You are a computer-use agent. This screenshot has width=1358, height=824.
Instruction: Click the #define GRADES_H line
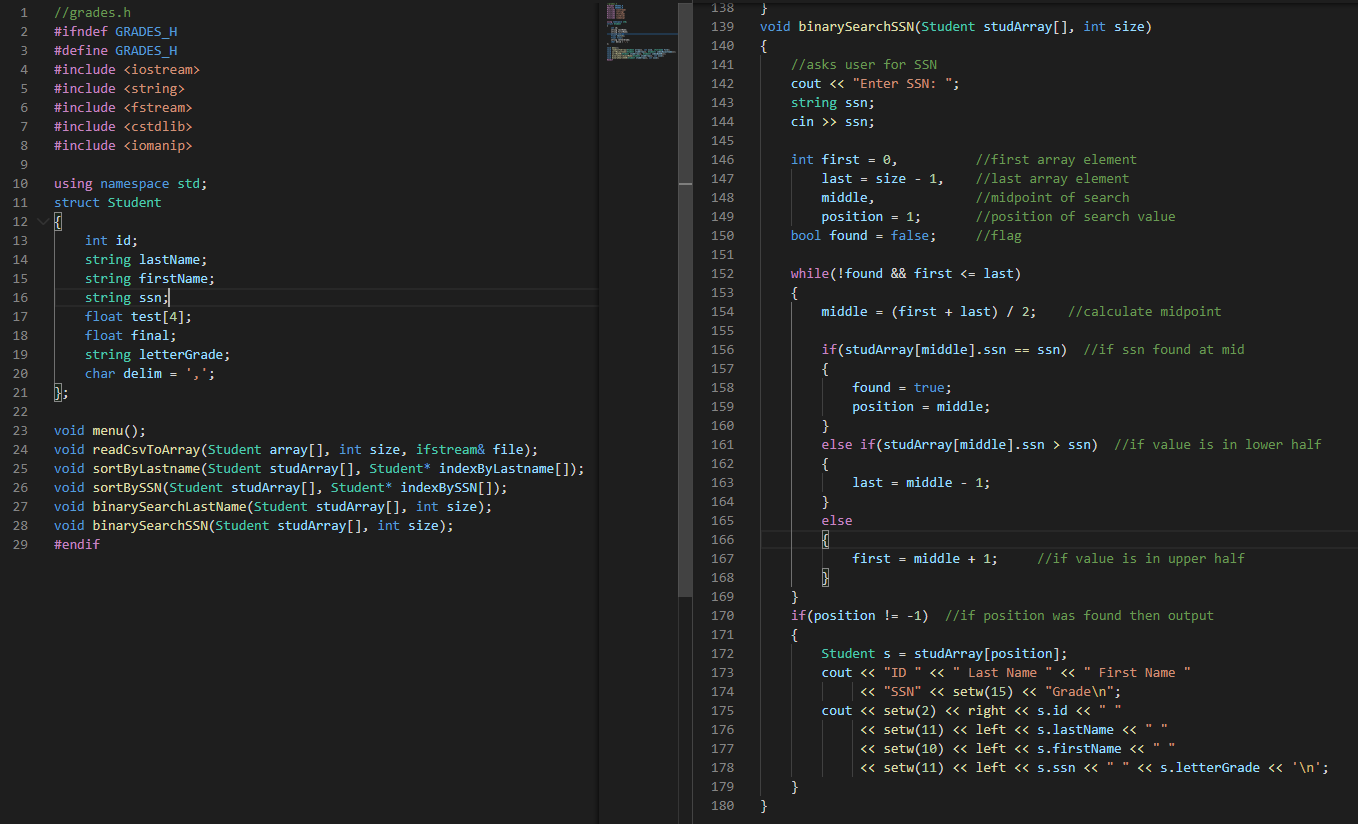[x=116, y=50]
